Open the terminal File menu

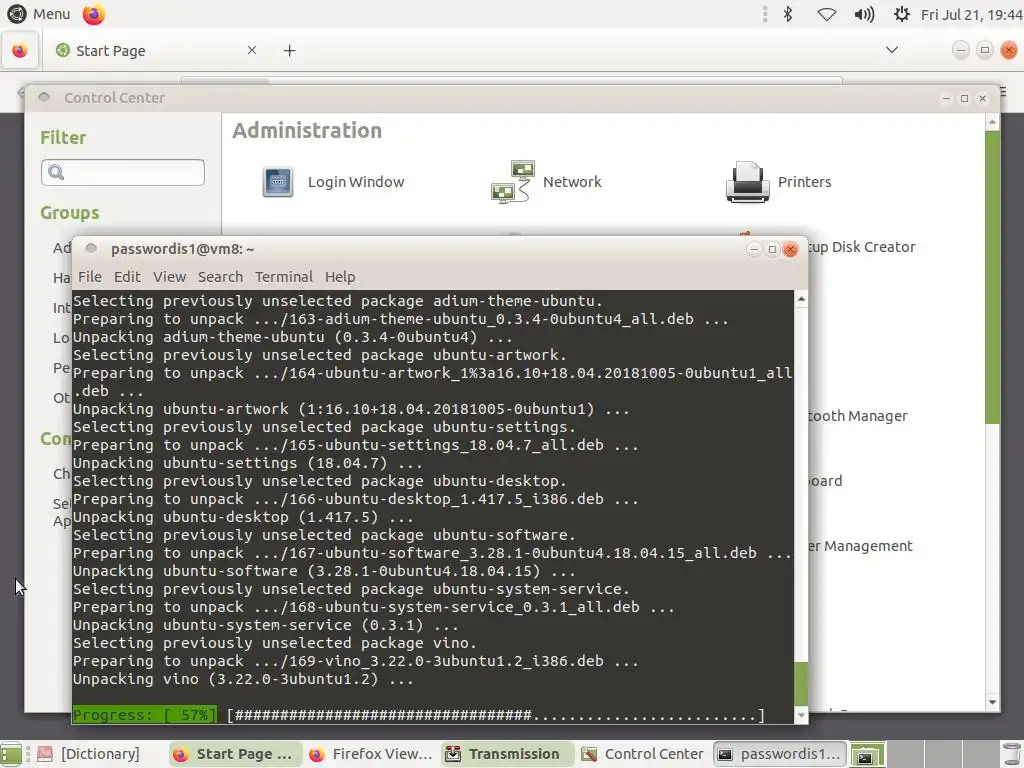(x=89, y=277)
